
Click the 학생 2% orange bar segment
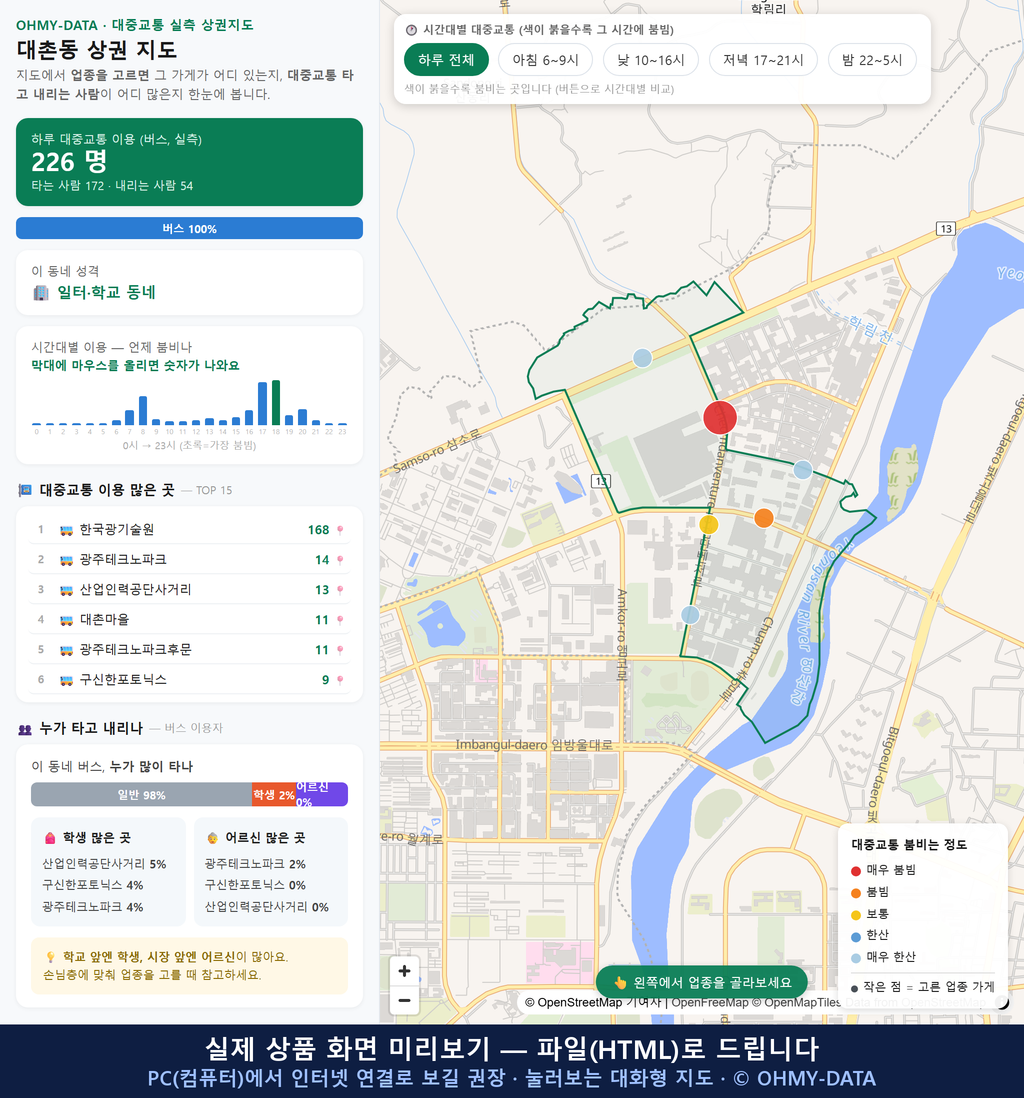point(274,795)
